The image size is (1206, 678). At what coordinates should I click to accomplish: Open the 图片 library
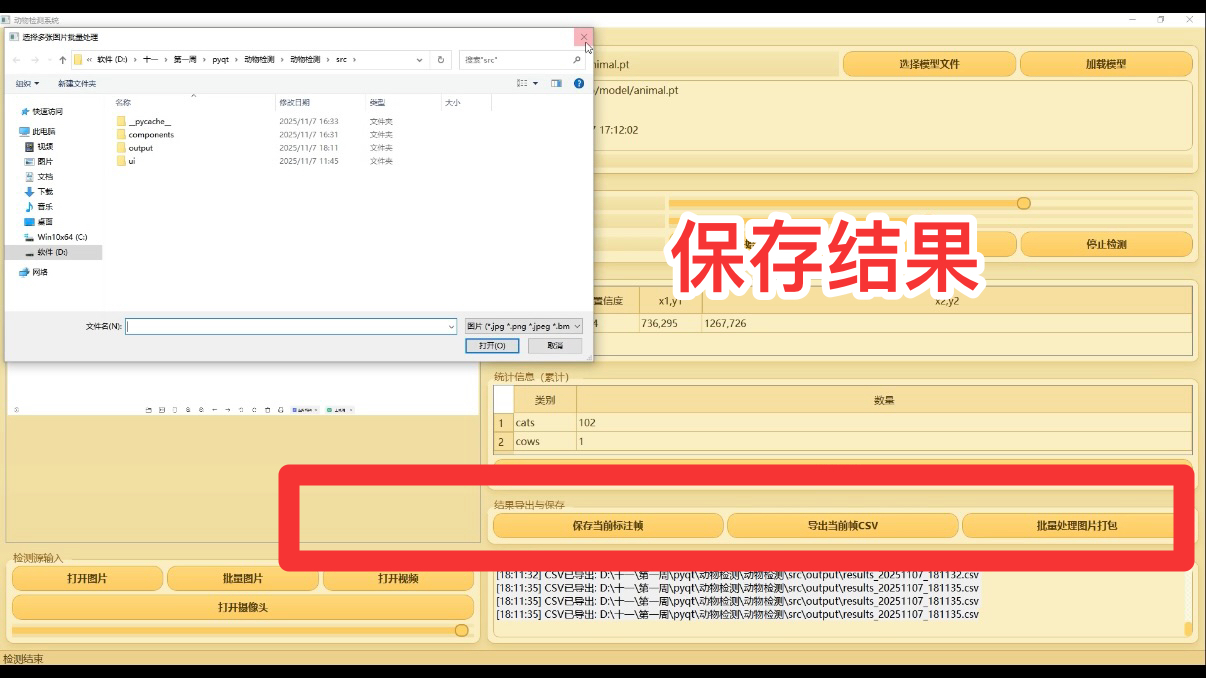[x=45, y=161]
